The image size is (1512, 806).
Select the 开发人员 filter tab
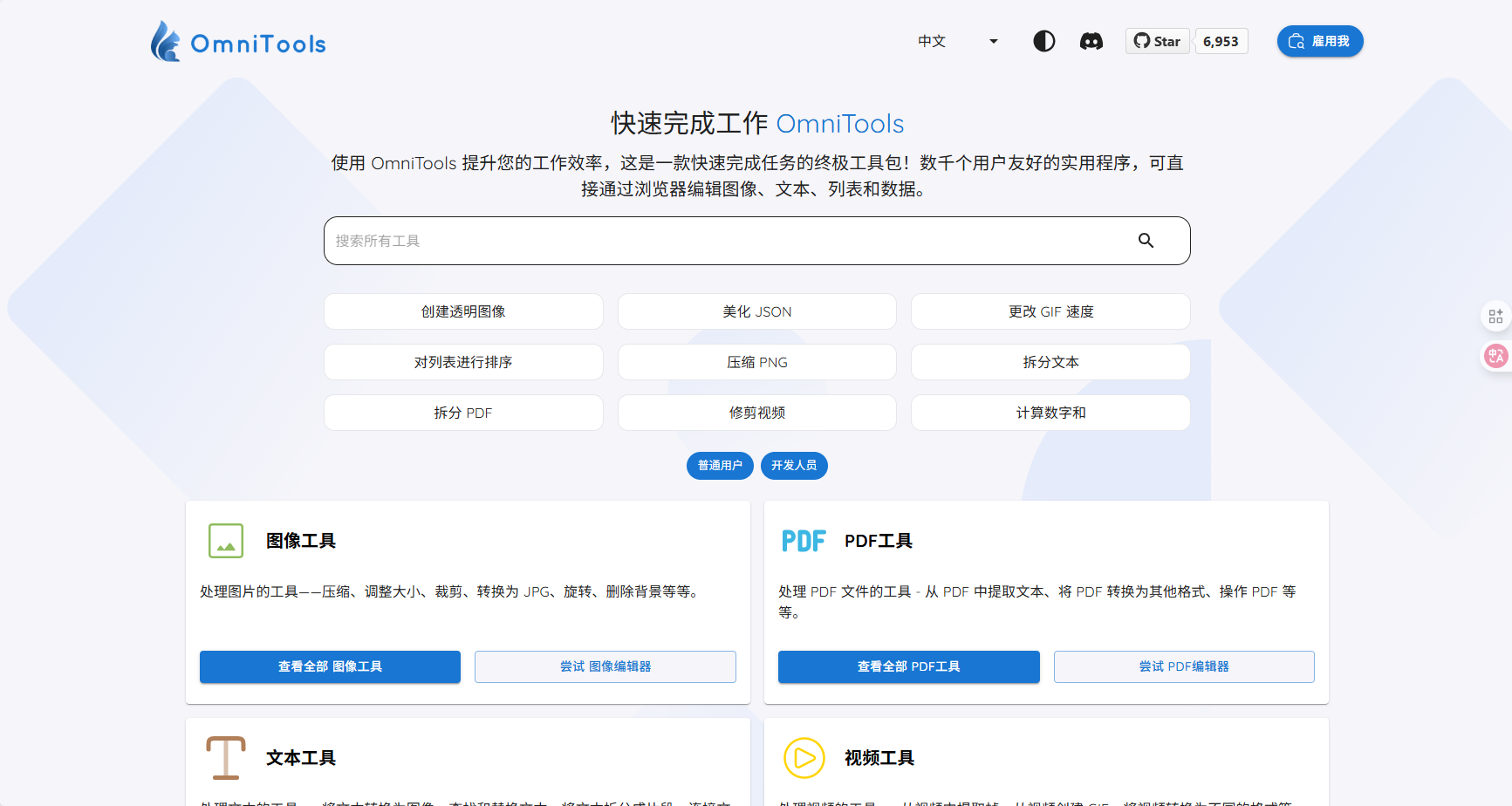(794, 466)
